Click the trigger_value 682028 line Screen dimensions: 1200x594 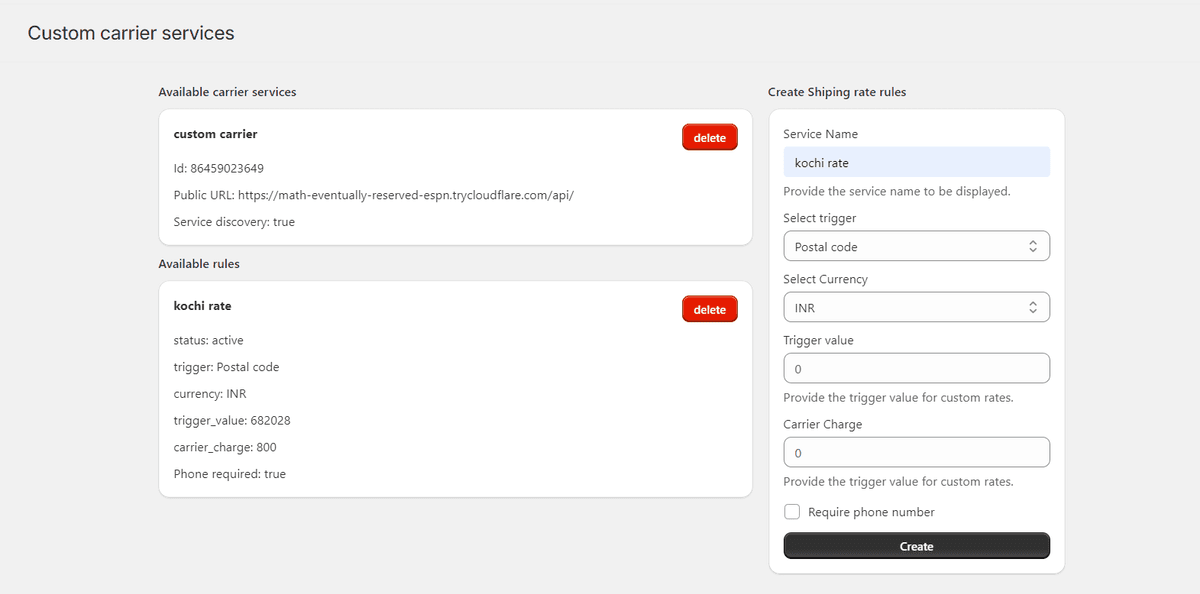(x=232, y=420)
